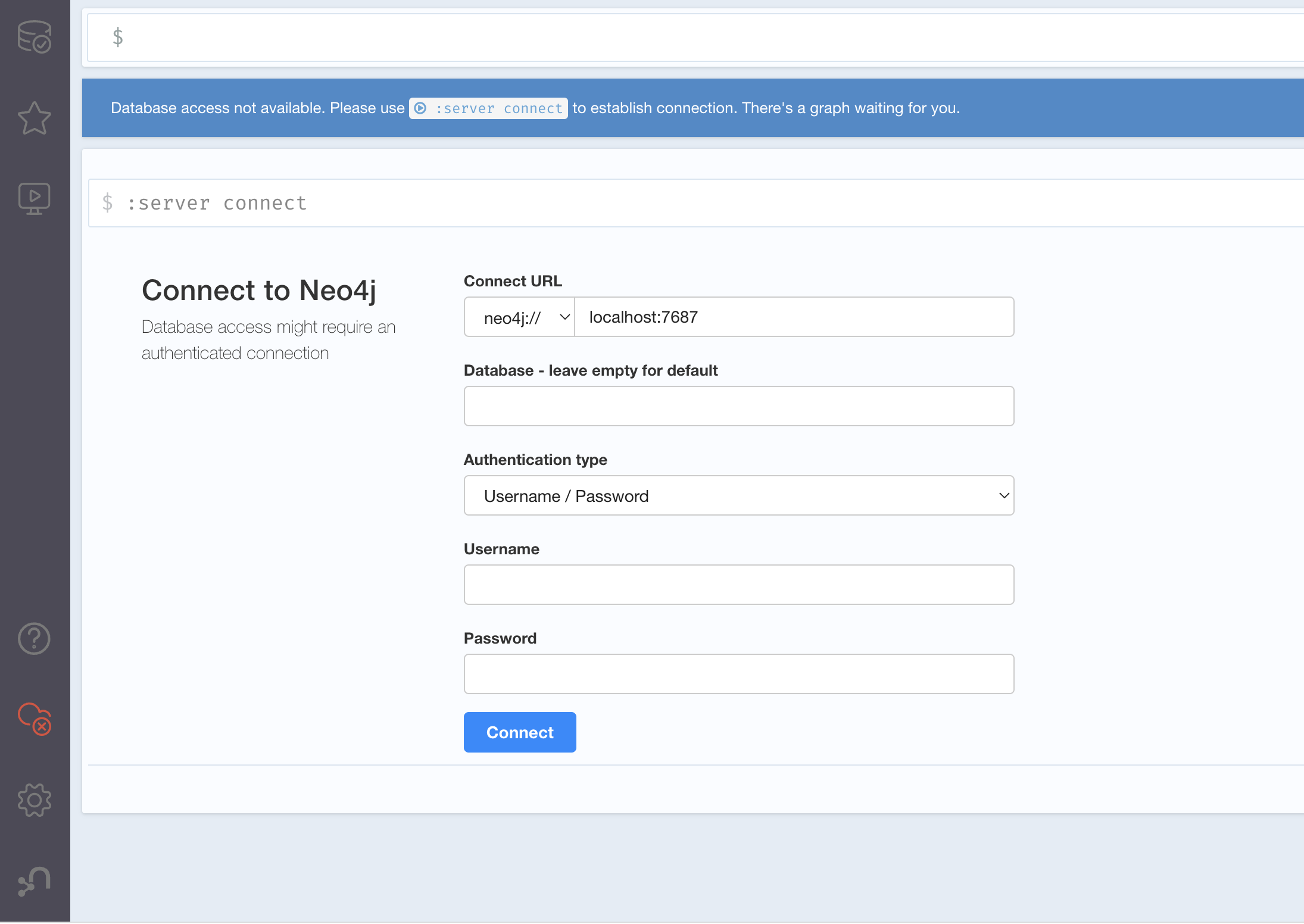Image resolution: width=1304 pixels, height=924 pixels.
Task: Focus the Username input field
Action: (x=739, y=585)
